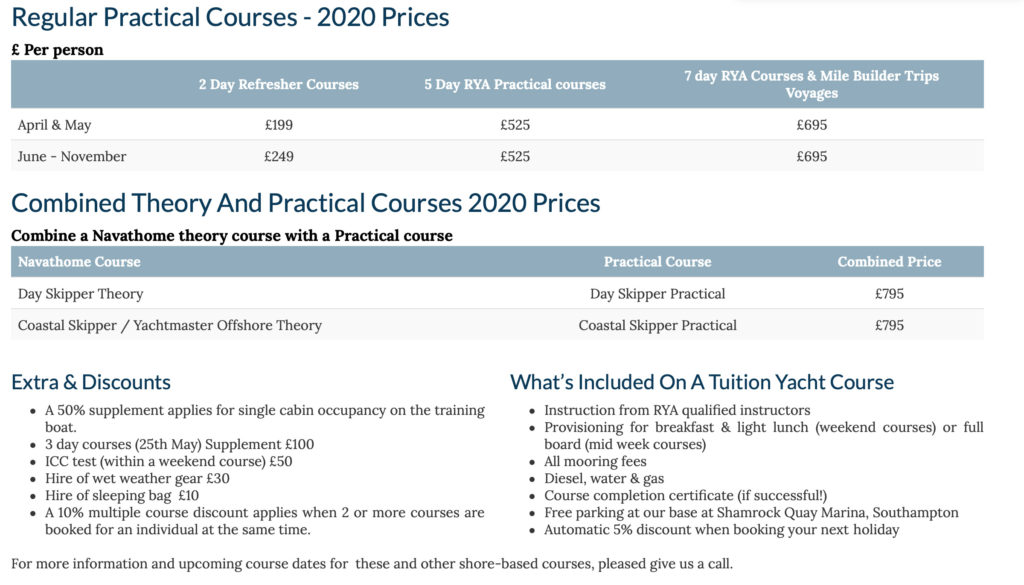
Task: Select the Day Skipper Theory row
Action: 497,293
